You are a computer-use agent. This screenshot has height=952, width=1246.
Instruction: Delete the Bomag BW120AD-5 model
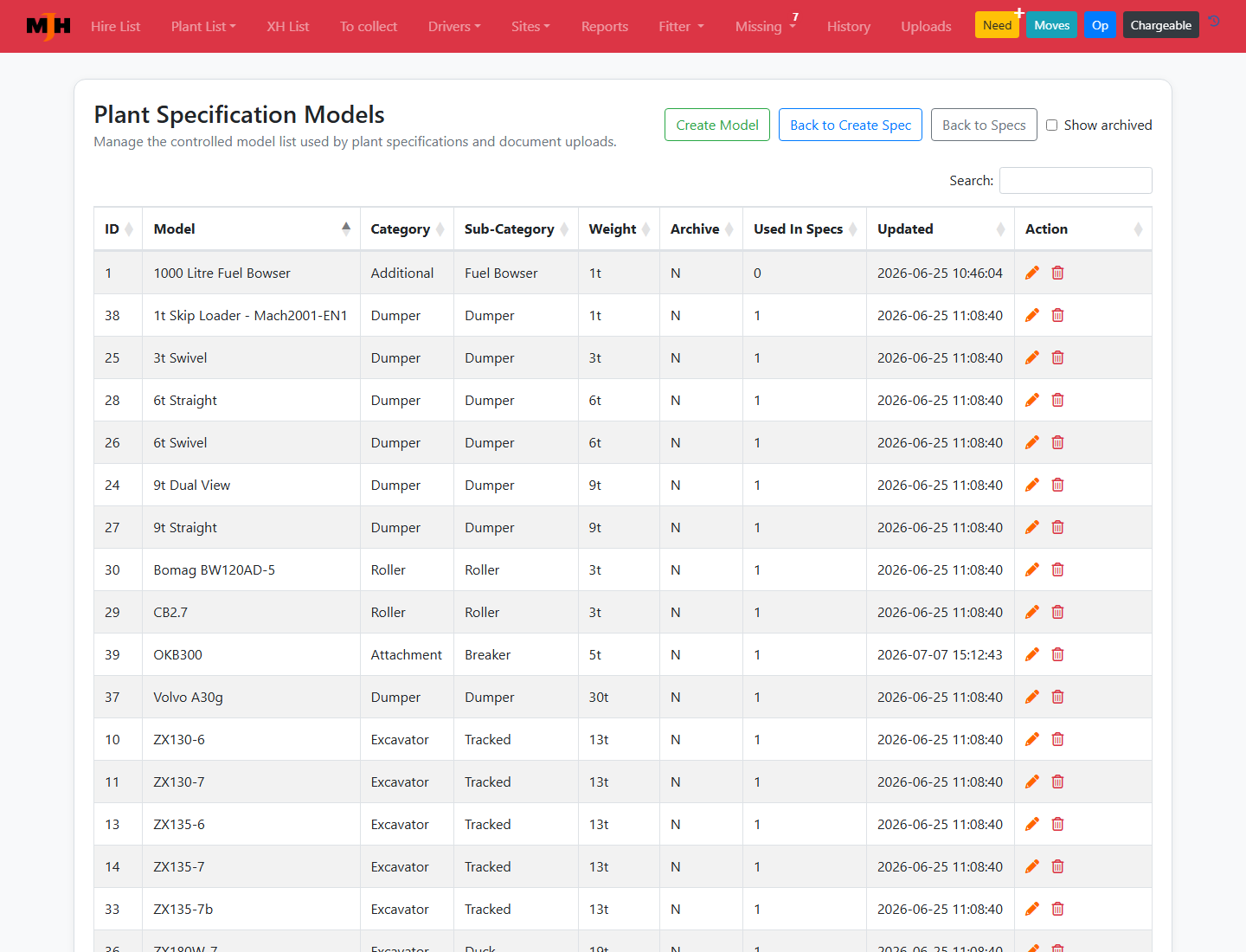click(1057, 570)
